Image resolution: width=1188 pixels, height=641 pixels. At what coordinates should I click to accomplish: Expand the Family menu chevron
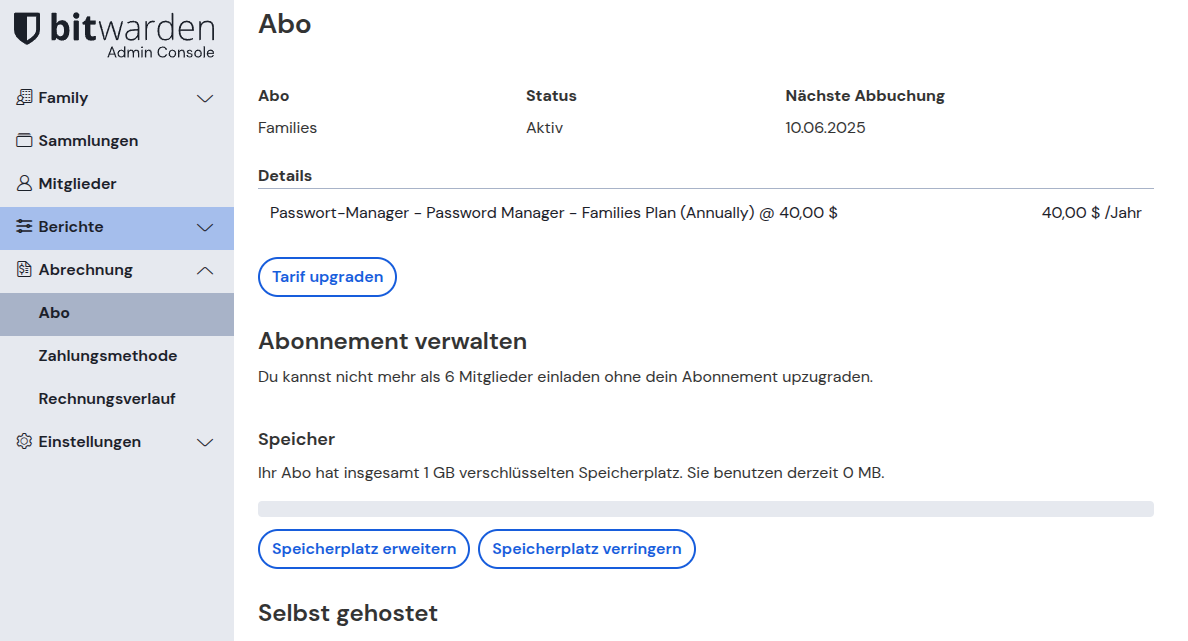point(205,98)
